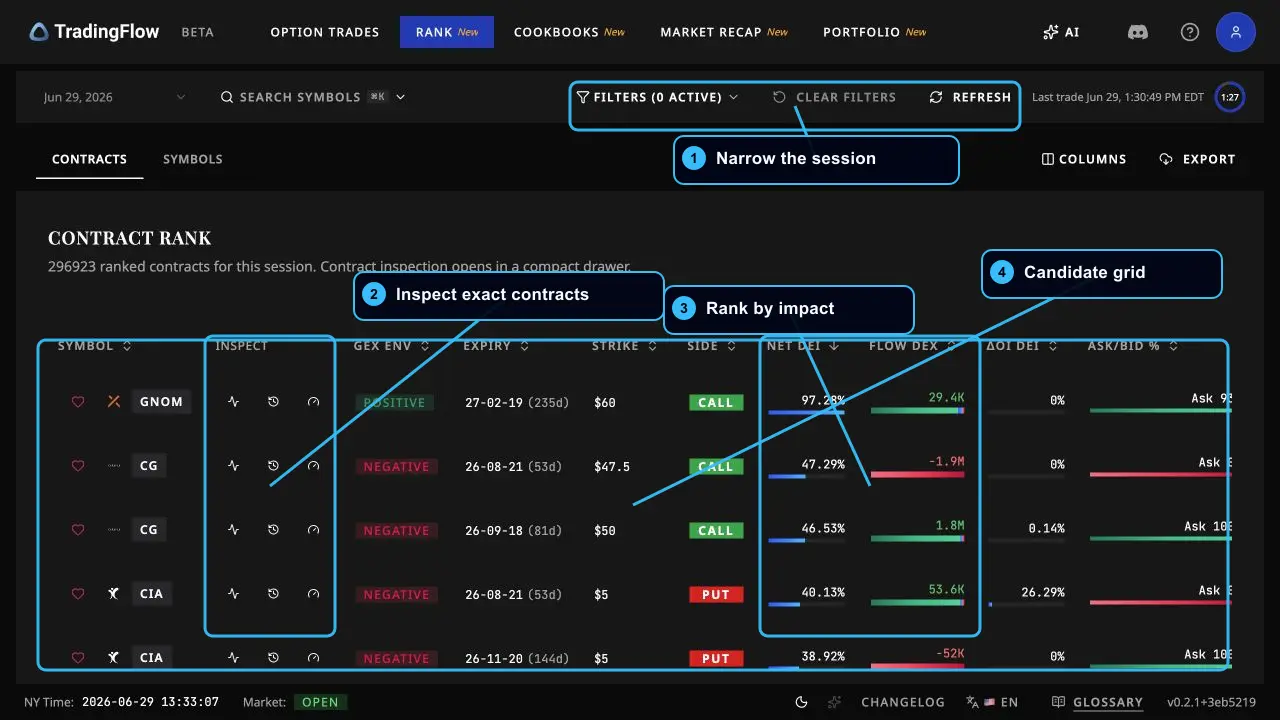
Task: Sort by the Symbol column
Action: pos(95,346)
